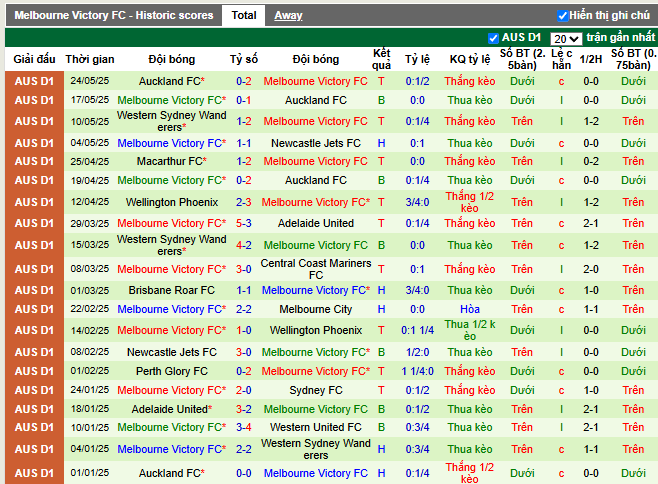Click the 3-0 score on 08/02/25
This screenshot has width=658, height=484.
(x=243, y=352)
